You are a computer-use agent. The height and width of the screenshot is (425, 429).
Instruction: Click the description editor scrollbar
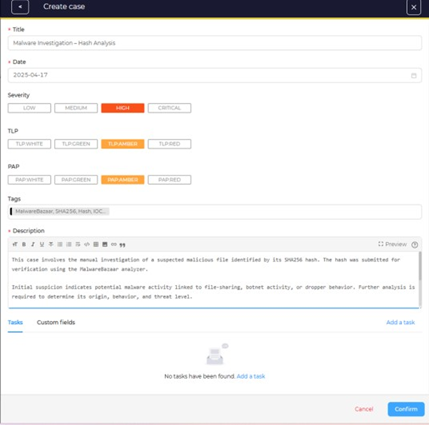coord(420,266)
